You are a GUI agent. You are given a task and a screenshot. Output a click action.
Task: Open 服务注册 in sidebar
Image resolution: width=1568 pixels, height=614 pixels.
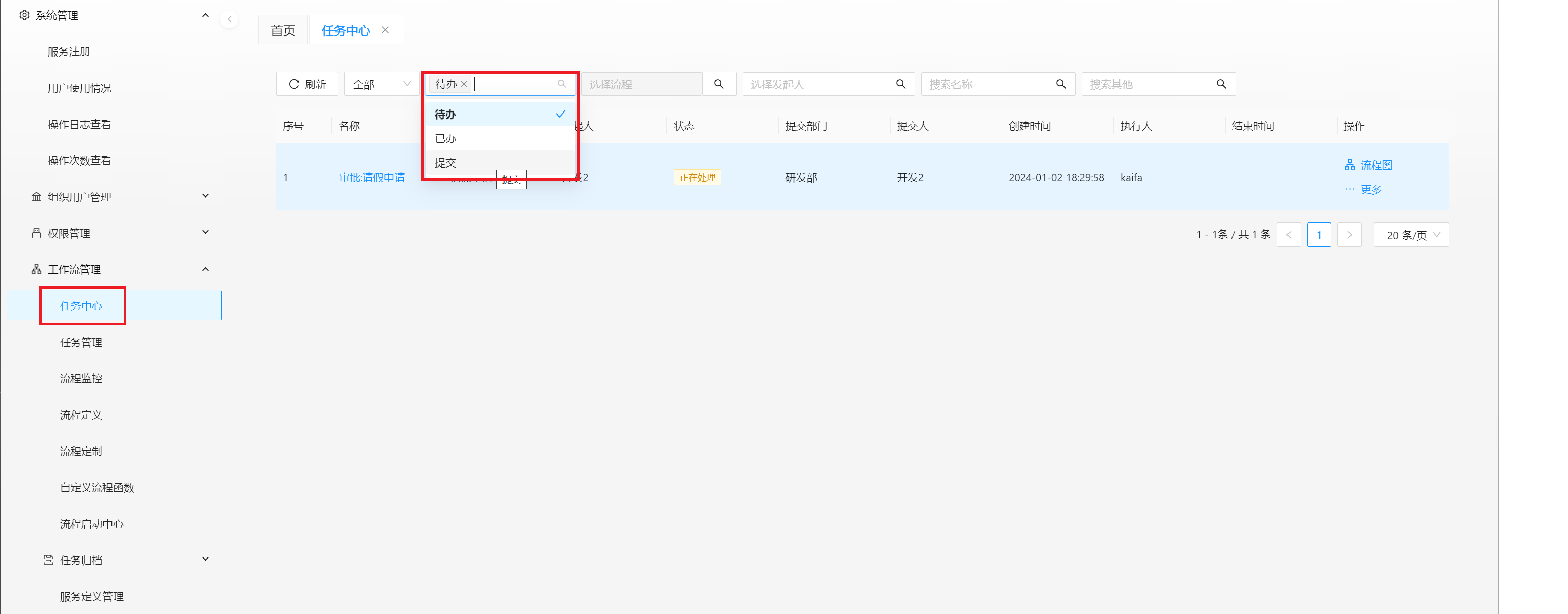(x=69, y=52)
